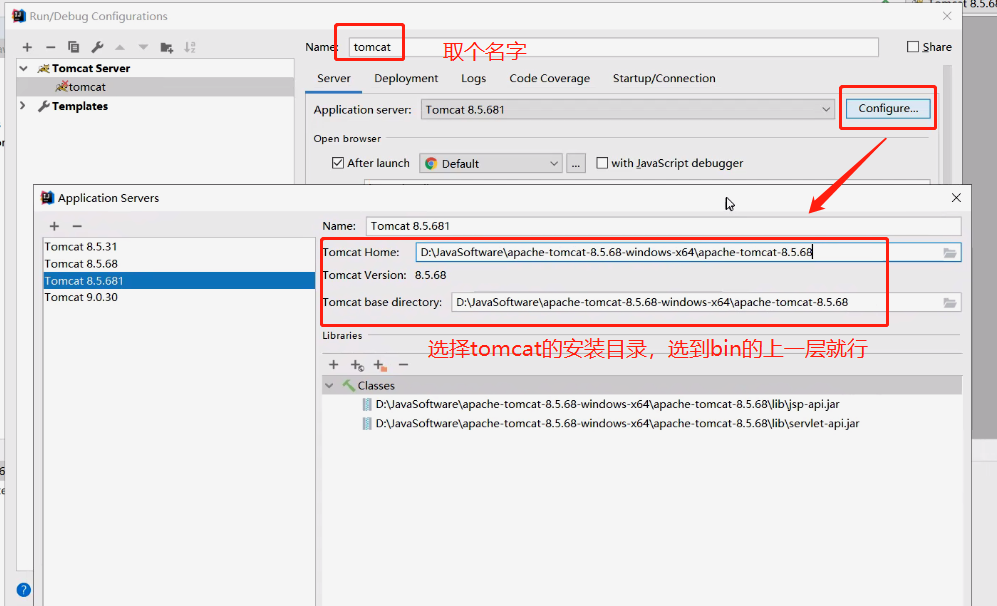
Task: Open Application server dropdown
Action: pyautogui.click(x=627, y=109)
